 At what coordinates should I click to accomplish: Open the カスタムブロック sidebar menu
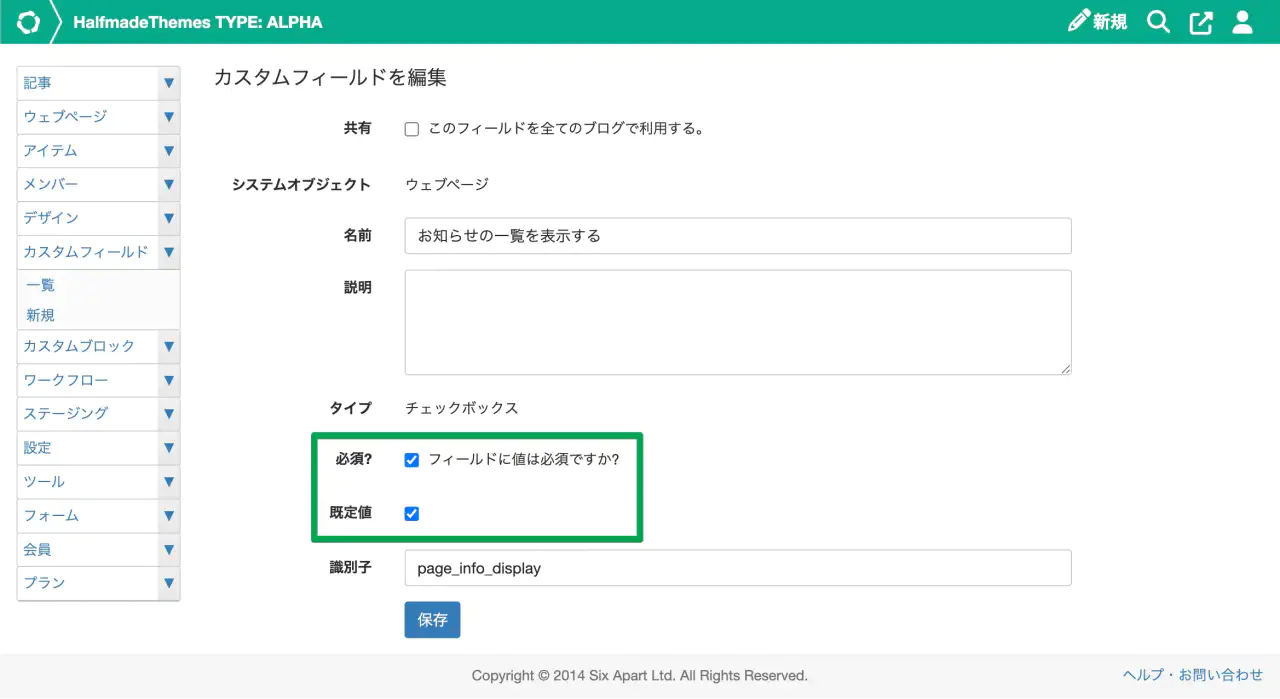coord(79,346)
